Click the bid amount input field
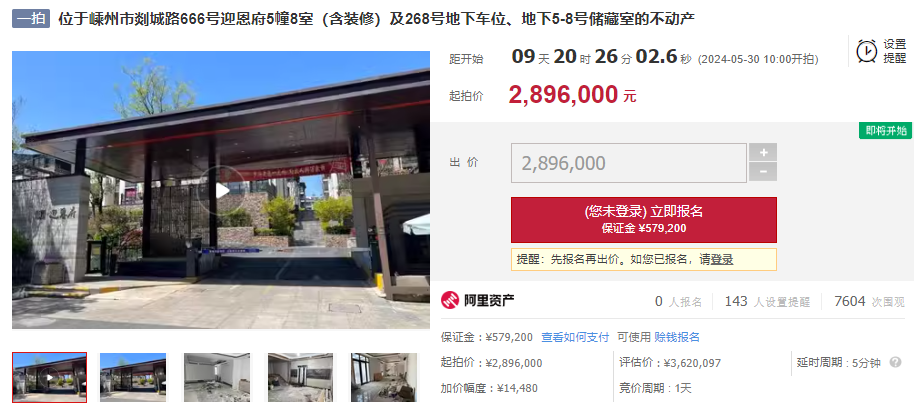Image resolution: width=914 pixels, height=419 pixels. coord(628,163)
